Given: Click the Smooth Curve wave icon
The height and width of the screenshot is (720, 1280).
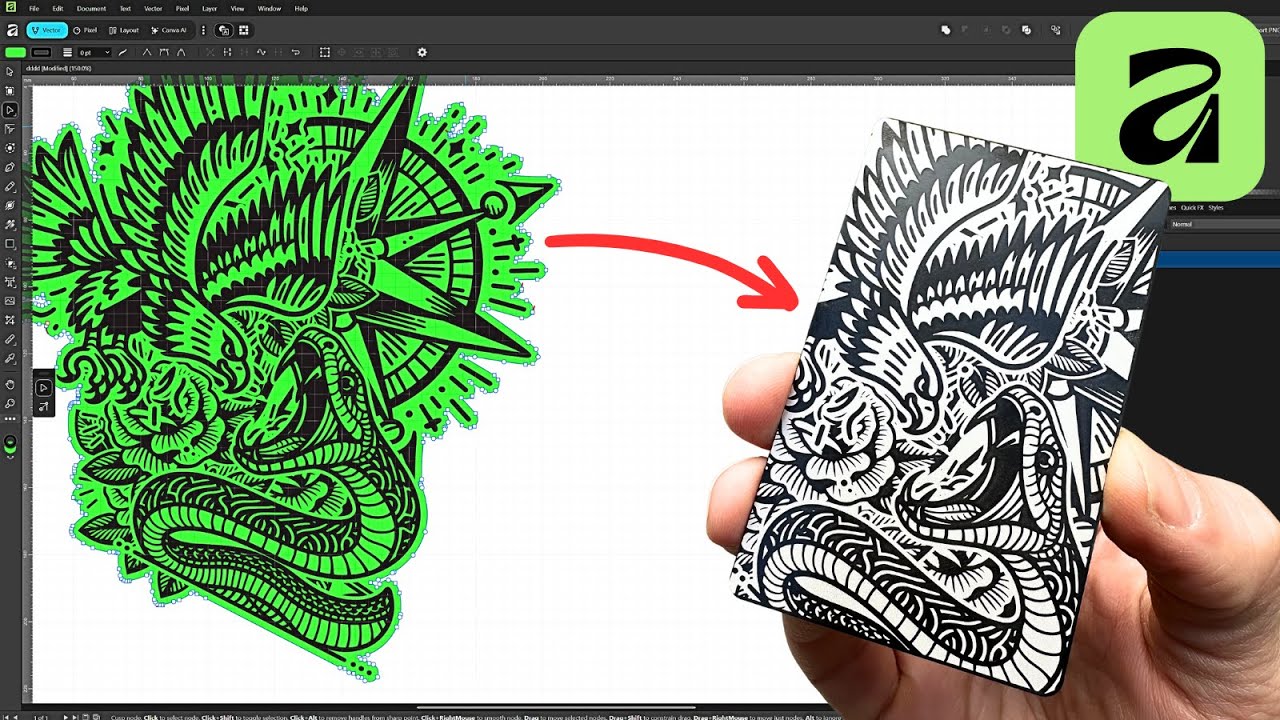Looking at the screenshot, I should 261,52.
